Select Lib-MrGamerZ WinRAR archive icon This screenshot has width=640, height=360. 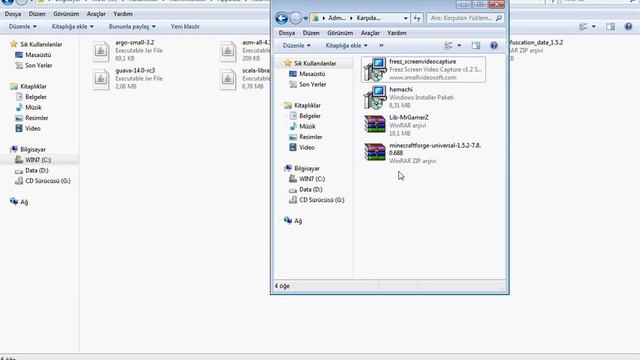(x=375, y=124)
